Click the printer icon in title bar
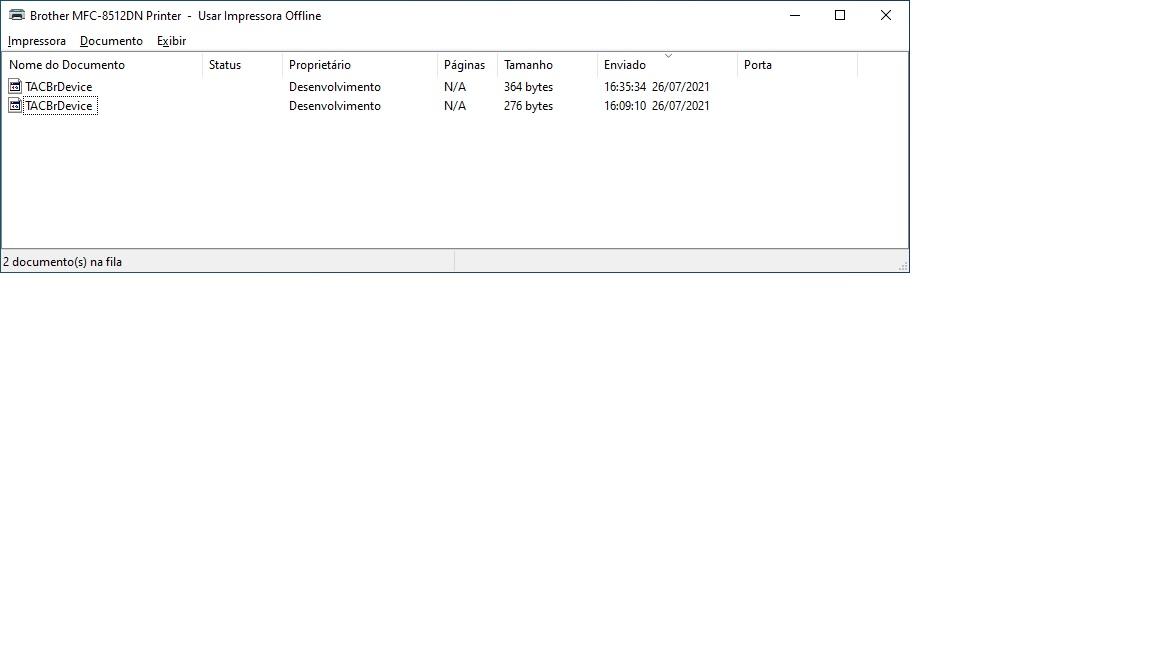The height and width of the screenshot is (648, 1152). pos(16,15)
